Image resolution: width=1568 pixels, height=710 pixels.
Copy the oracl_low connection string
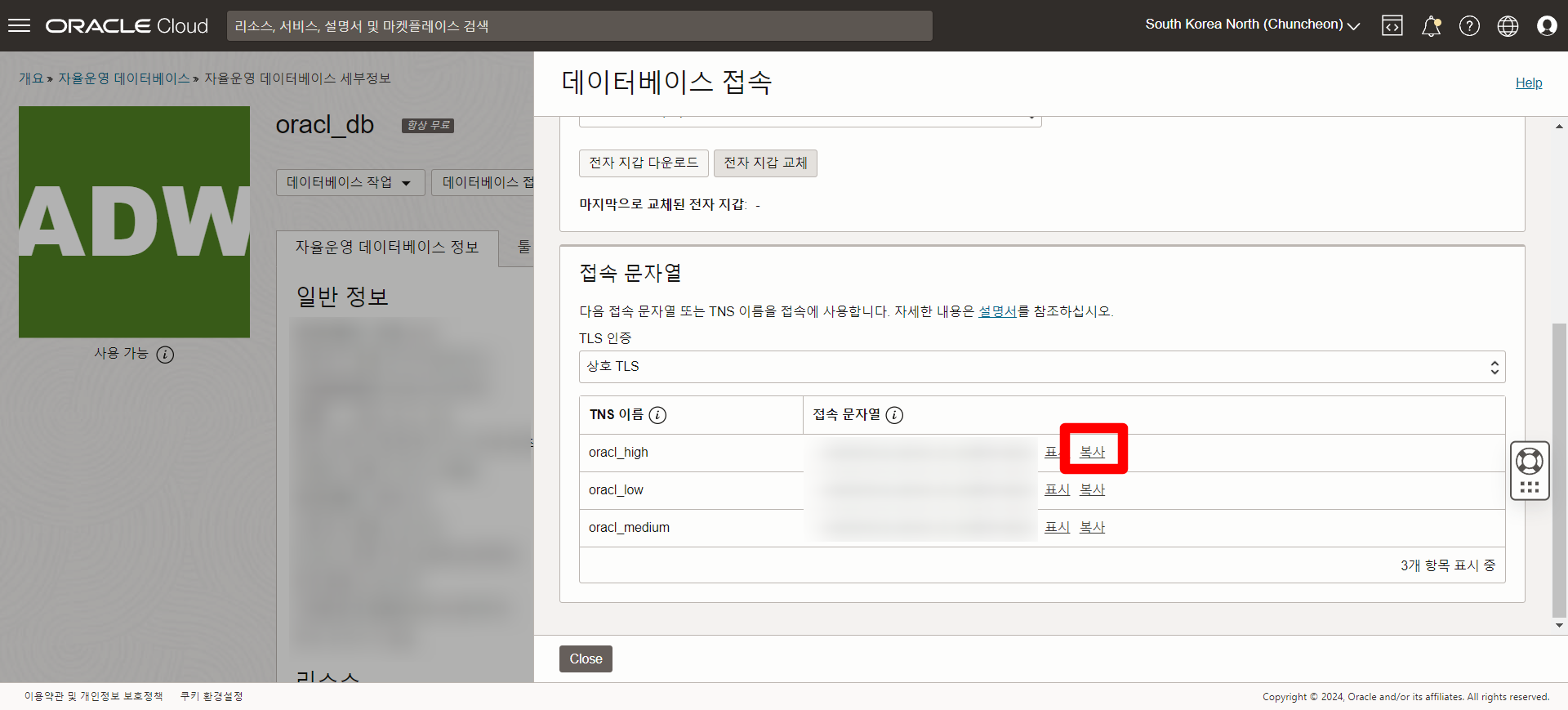1093,489
